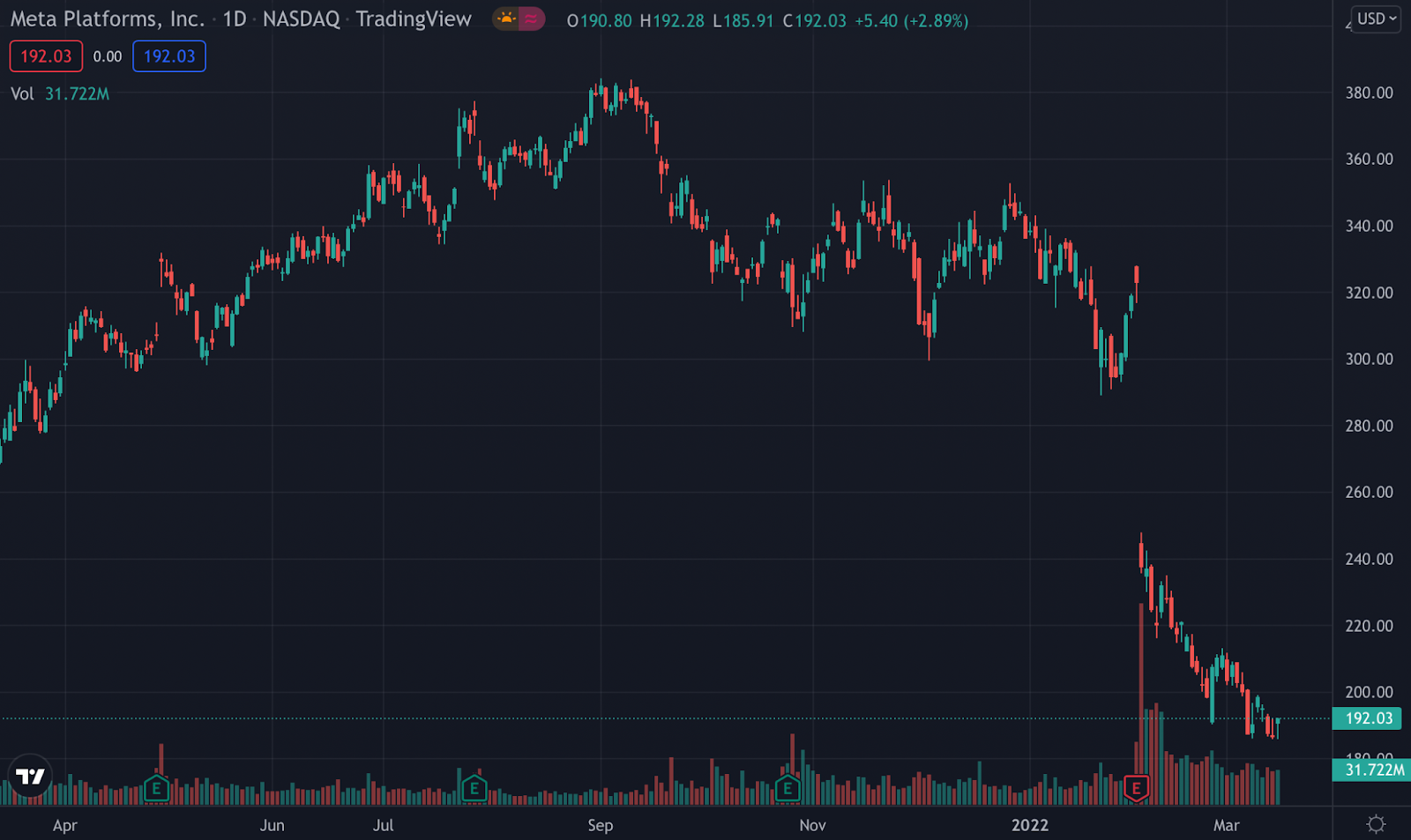Click the 340.00 price scale label

click(x=1370, y=226)
